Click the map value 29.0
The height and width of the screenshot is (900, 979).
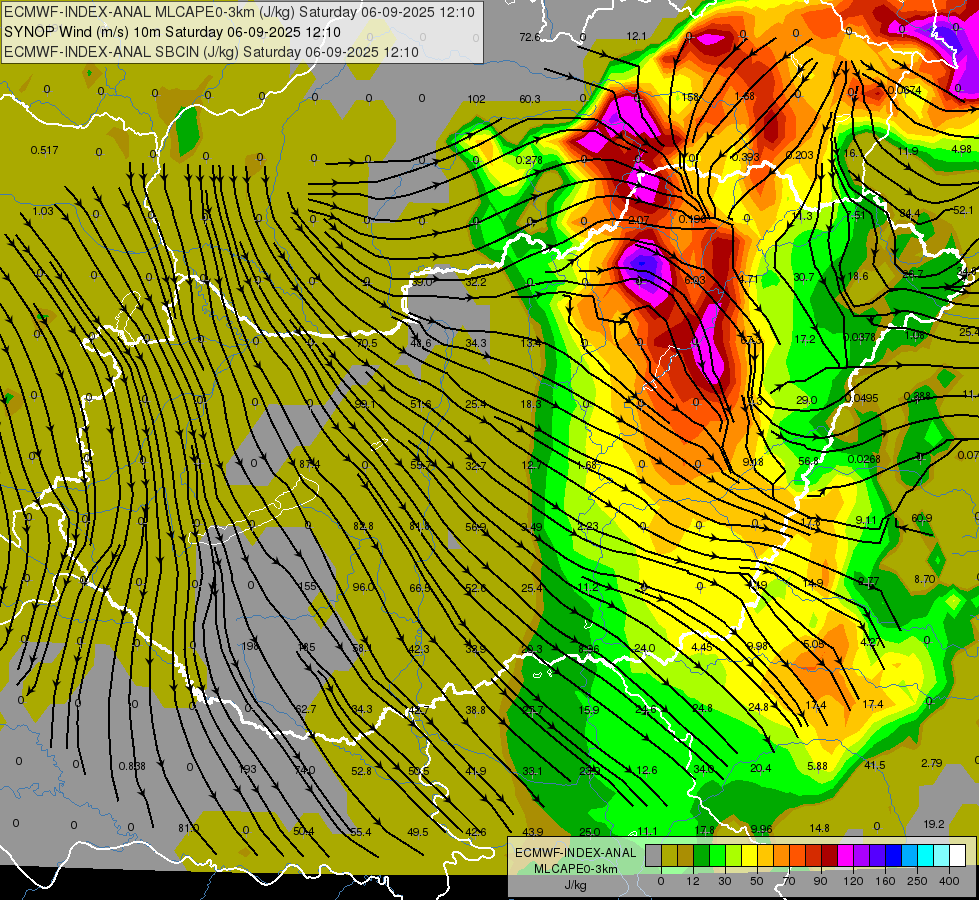(x=807, y=400)
